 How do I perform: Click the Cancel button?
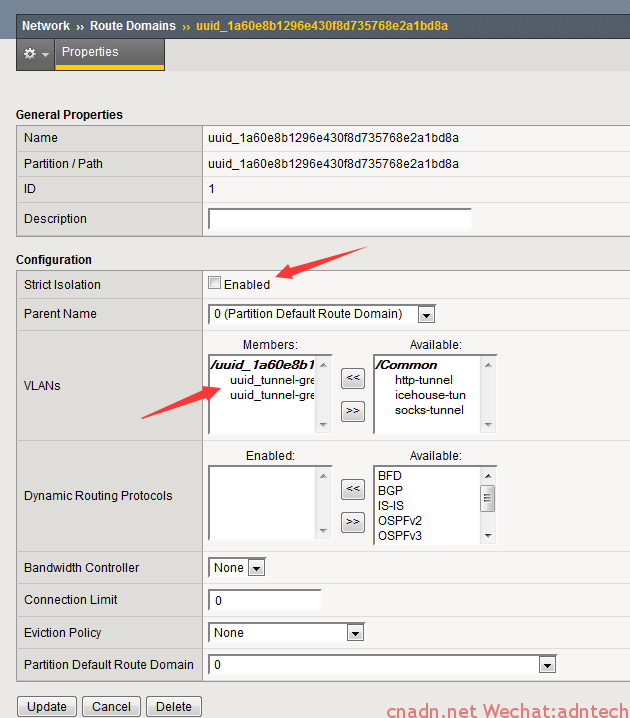coord(111,707)
